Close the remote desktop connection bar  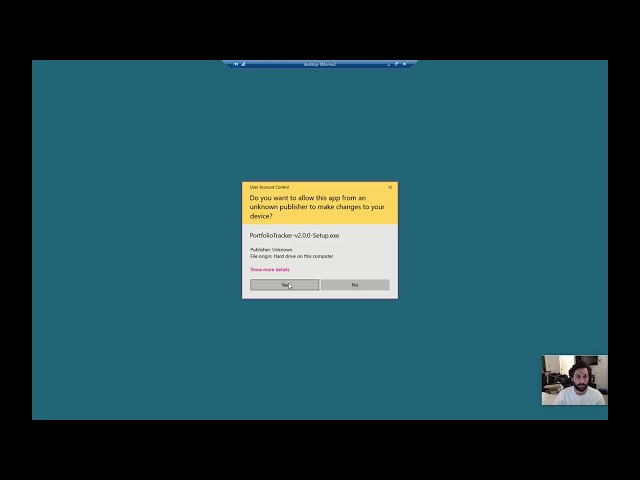[404, 64]
